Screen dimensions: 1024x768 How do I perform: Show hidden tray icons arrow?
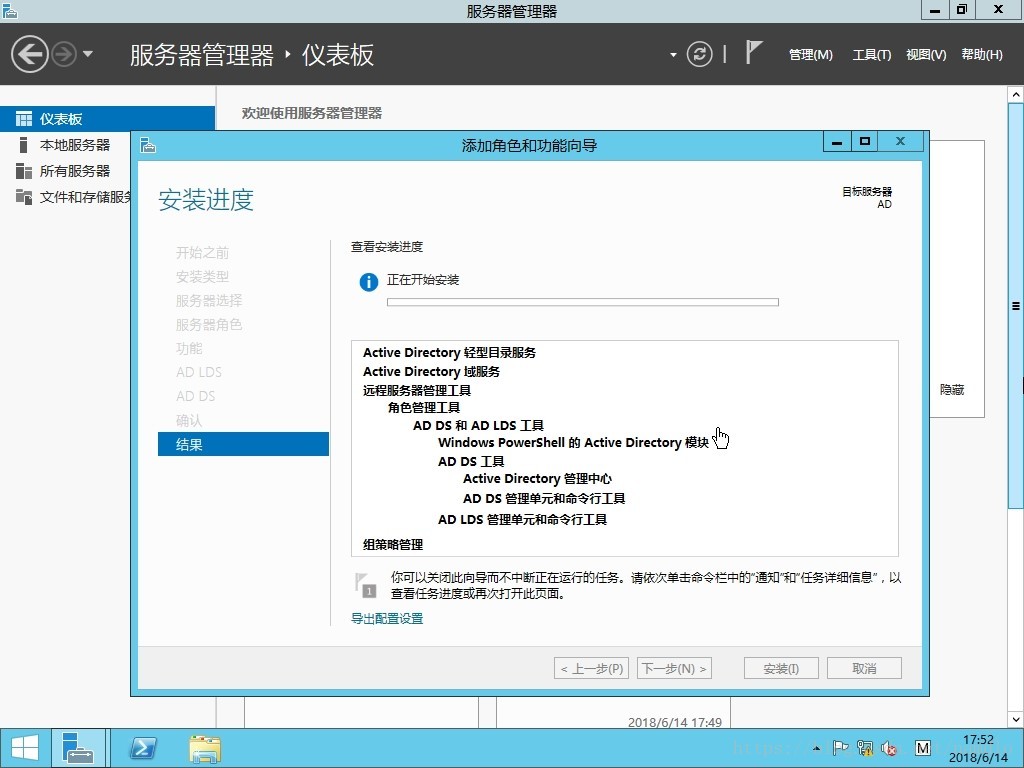[816, 748]
